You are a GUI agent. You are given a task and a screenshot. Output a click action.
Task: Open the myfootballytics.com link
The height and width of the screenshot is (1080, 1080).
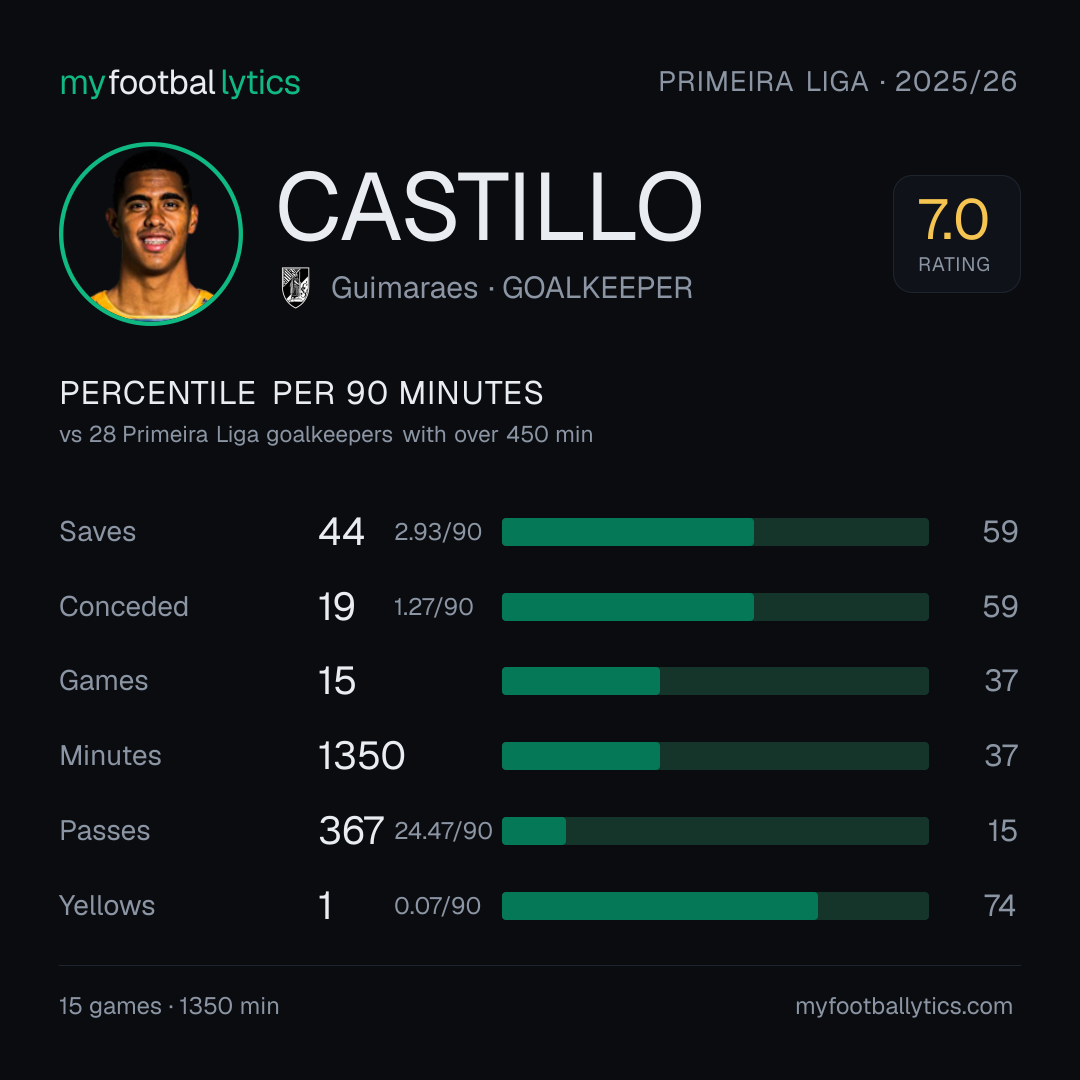pos(904,1006)
